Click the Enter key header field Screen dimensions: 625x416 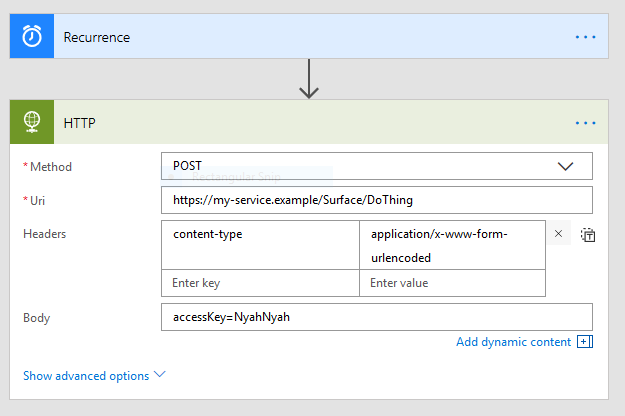260,283
